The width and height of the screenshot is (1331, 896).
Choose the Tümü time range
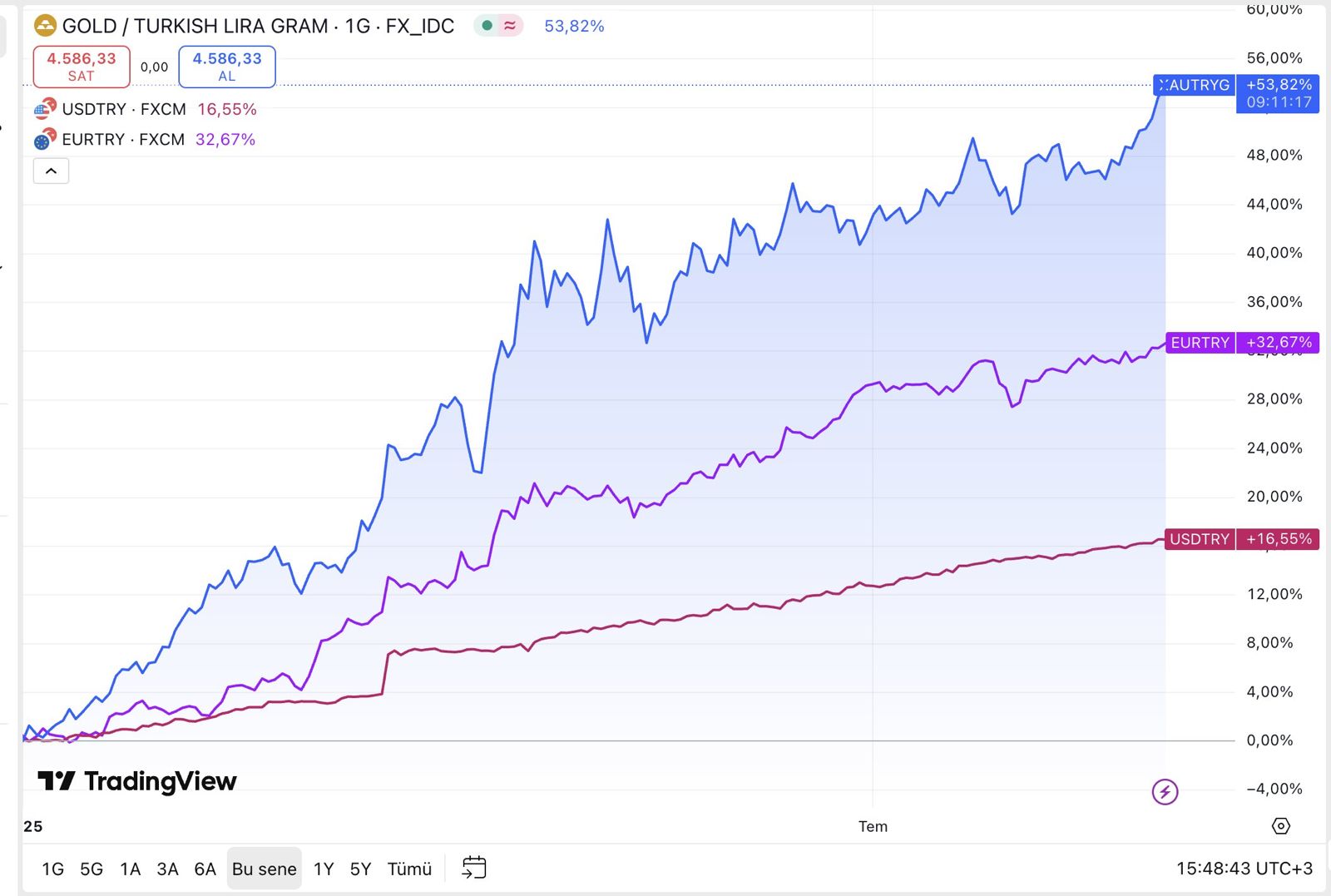pos(409,869)
